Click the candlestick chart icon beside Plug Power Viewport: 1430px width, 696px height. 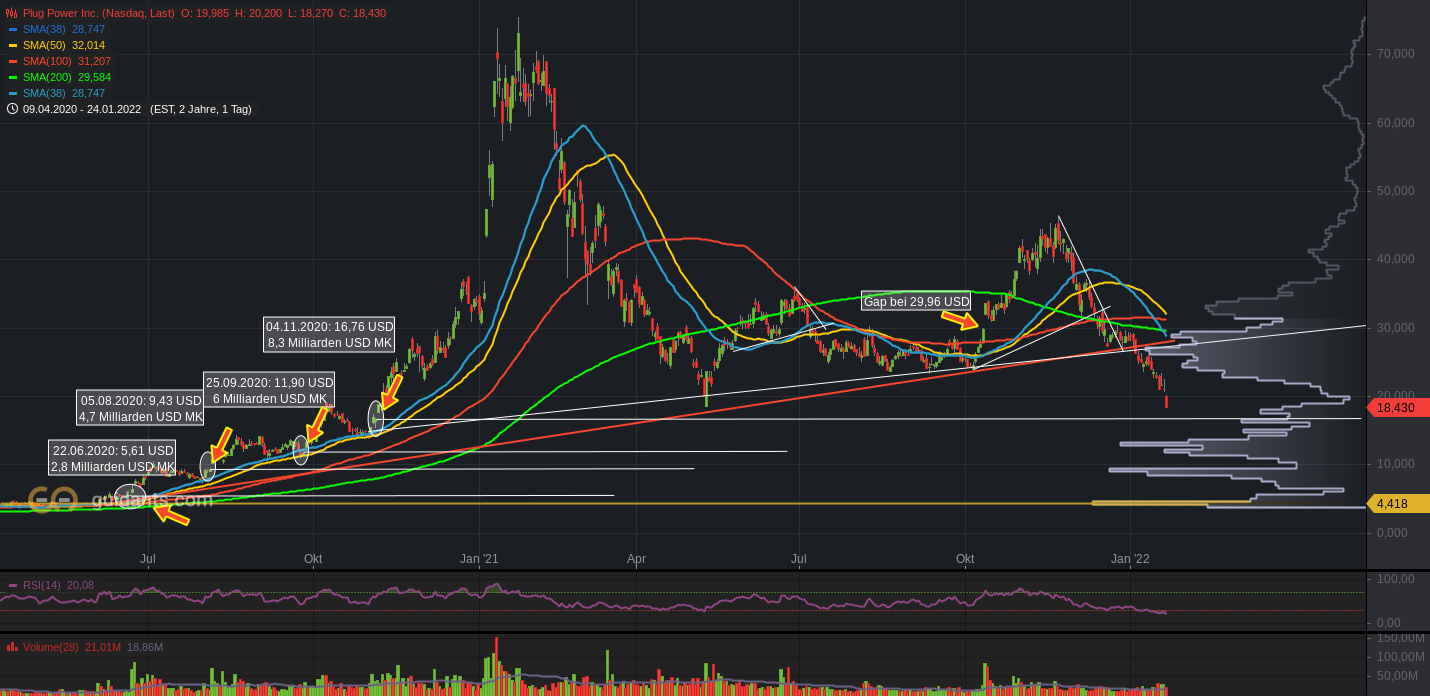click(x=12, y=13)
